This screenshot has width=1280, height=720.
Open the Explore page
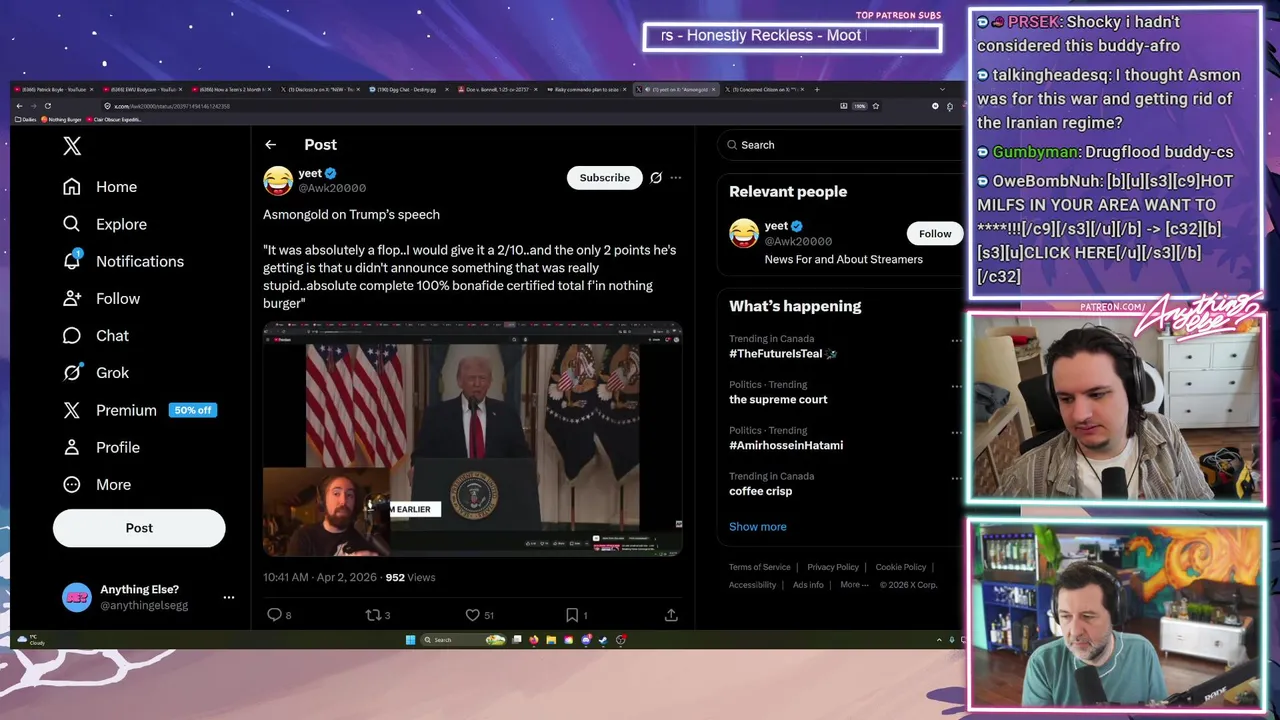105,224
